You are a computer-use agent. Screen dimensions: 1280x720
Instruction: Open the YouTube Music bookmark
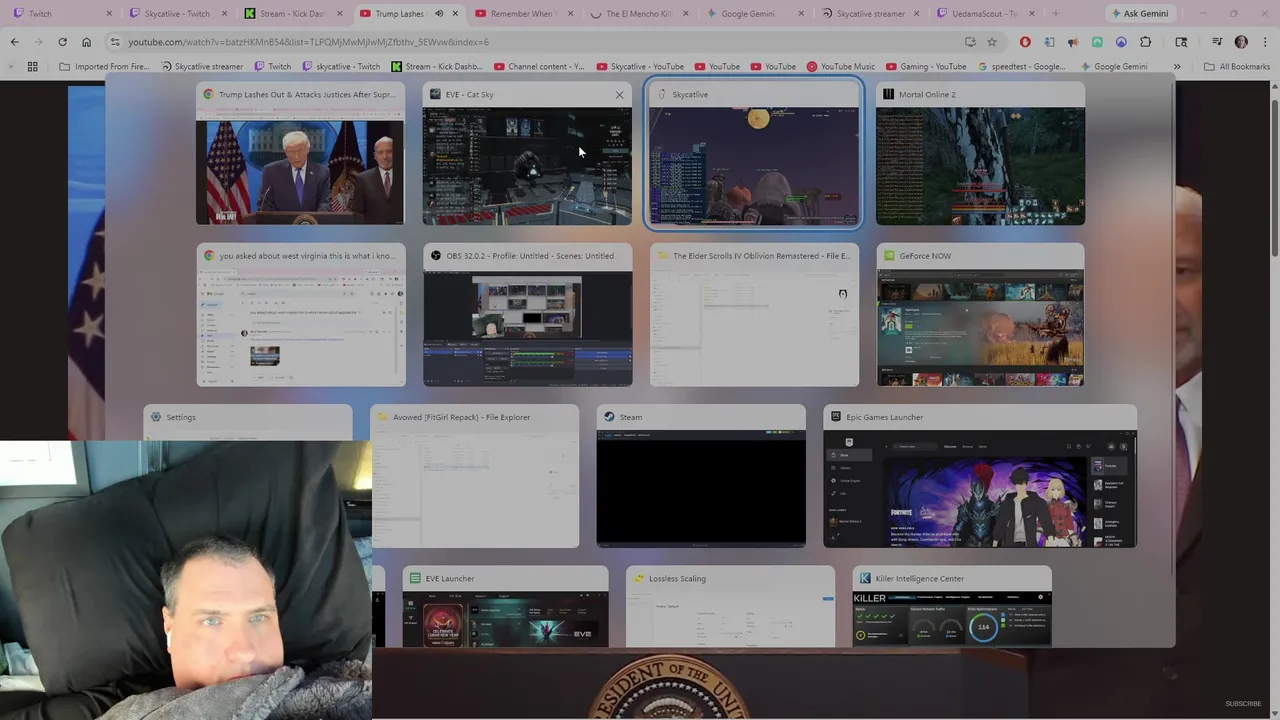tap(840, 67)
